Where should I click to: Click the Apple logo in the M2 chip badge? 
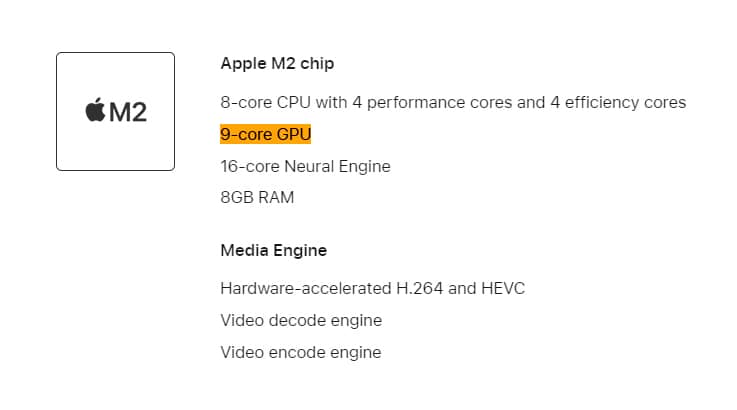click(95, 110)
